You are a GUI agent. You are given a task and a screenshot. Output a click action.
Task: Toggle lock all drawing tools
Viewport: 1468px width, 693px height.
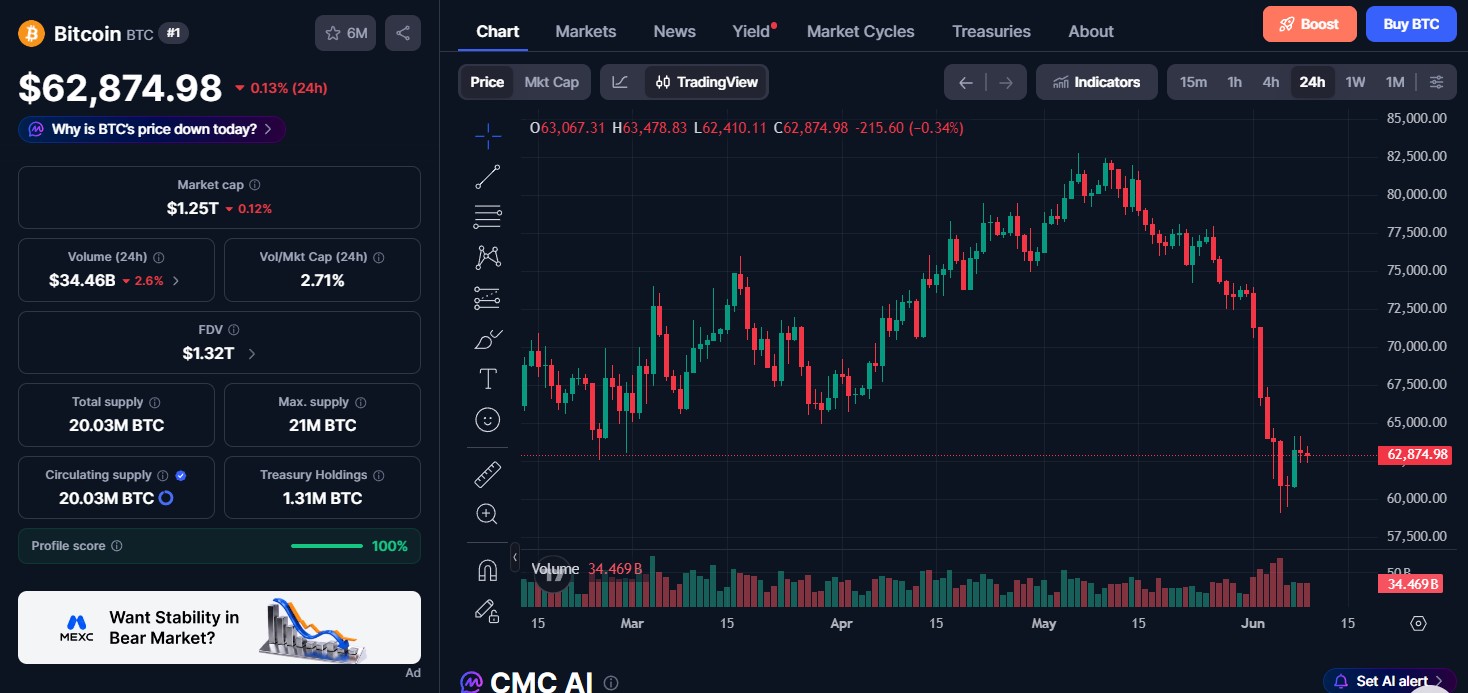click(x=488, y=610)
